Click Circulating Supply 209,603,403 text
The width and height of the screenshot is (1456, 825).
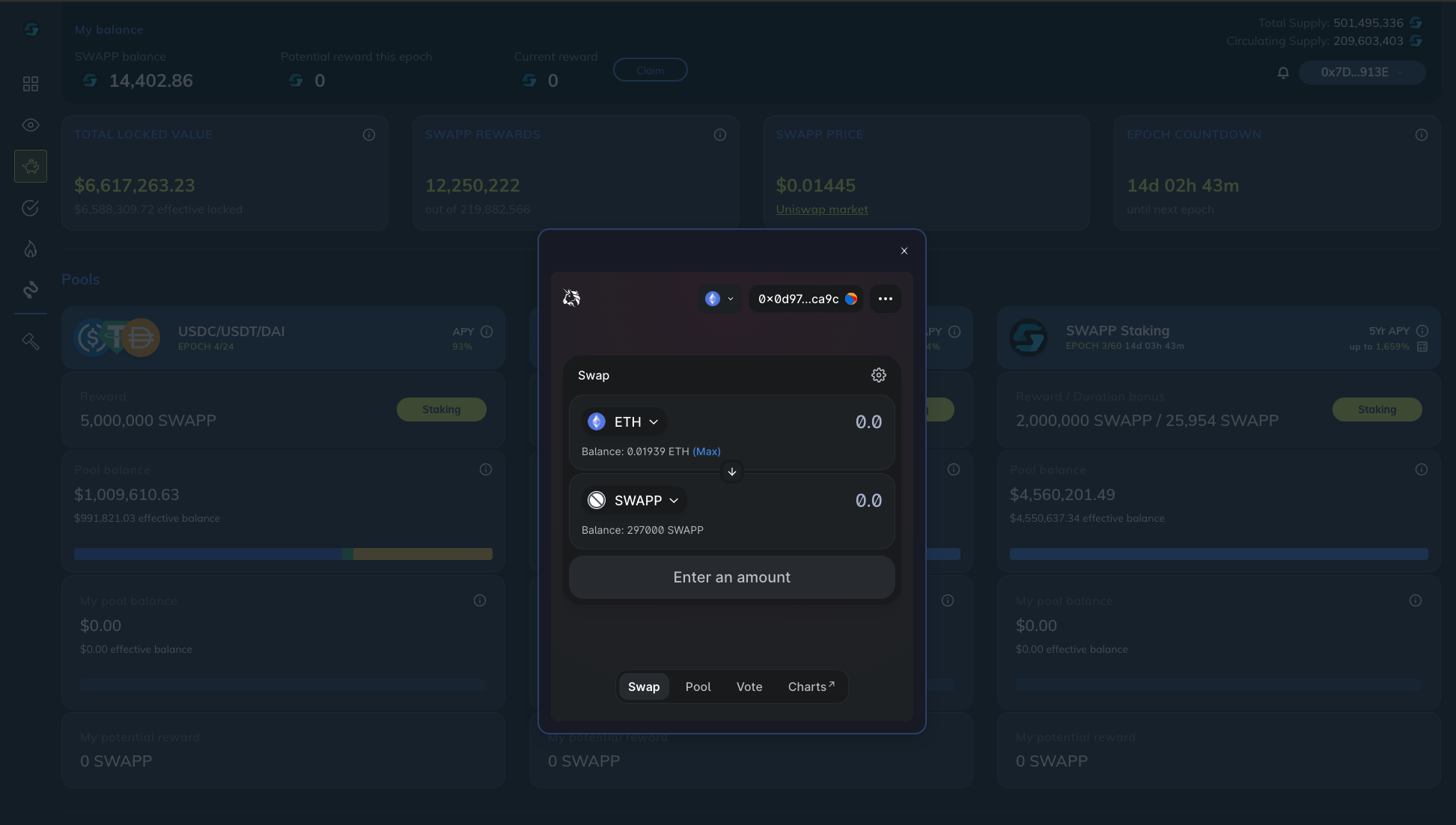[x=1315, y=41]
